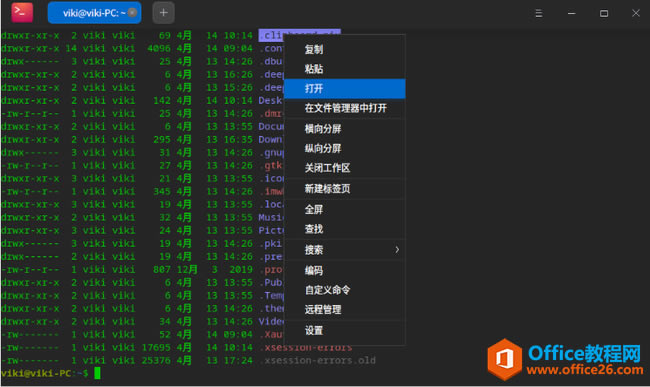Click the file size 17695
This screenshot has height=387, width=650.
[x=156, y=348]
